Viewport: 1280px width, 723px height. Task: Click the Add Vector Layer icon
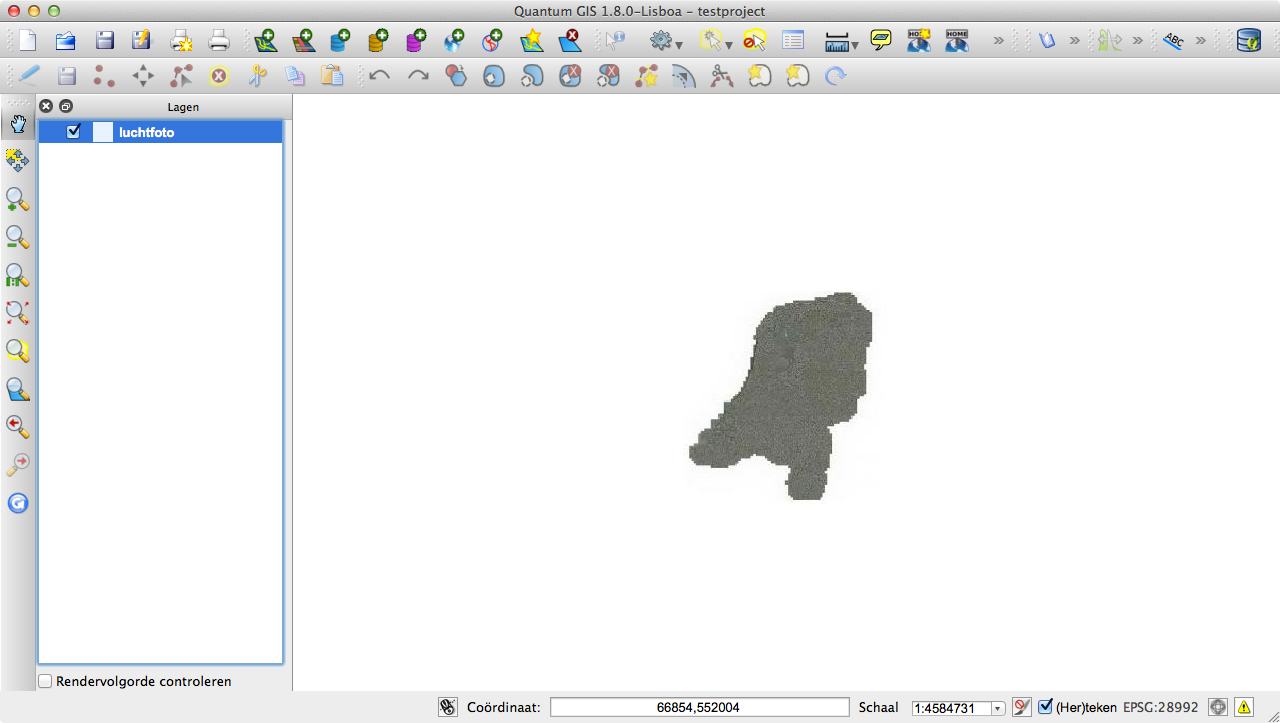pyautogui.click(x=265, y=41)
